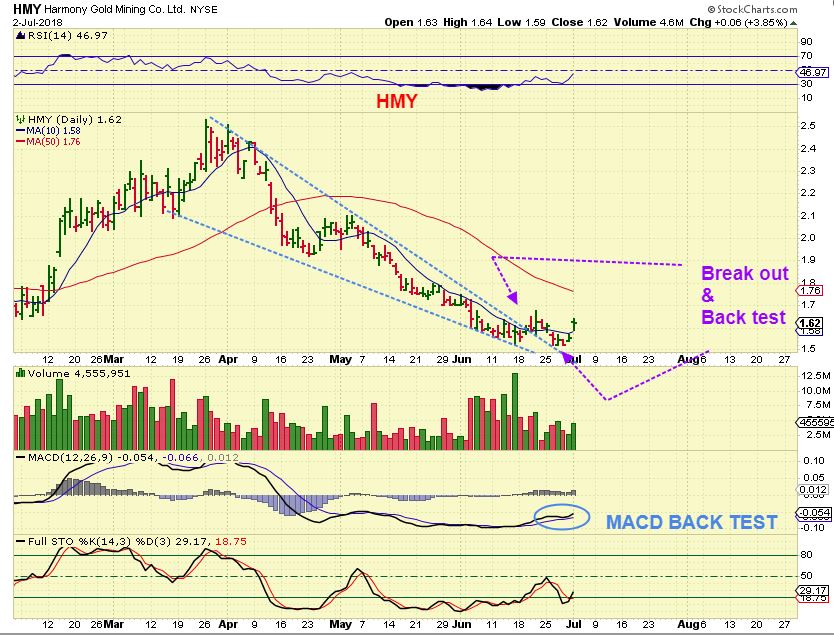Click the date '2-Jul-2018'

(38, 22)
